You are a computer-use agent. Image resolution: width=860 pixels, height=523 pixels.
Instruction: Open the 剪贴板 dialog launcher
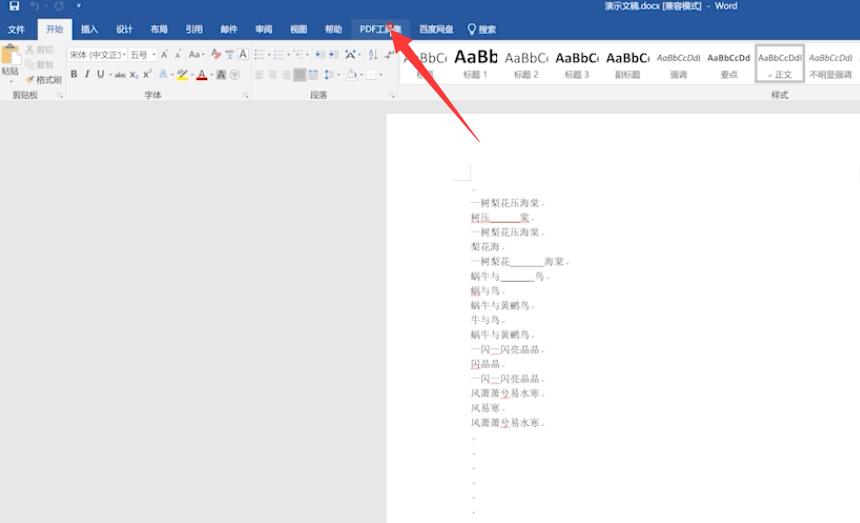coord(60,95)
